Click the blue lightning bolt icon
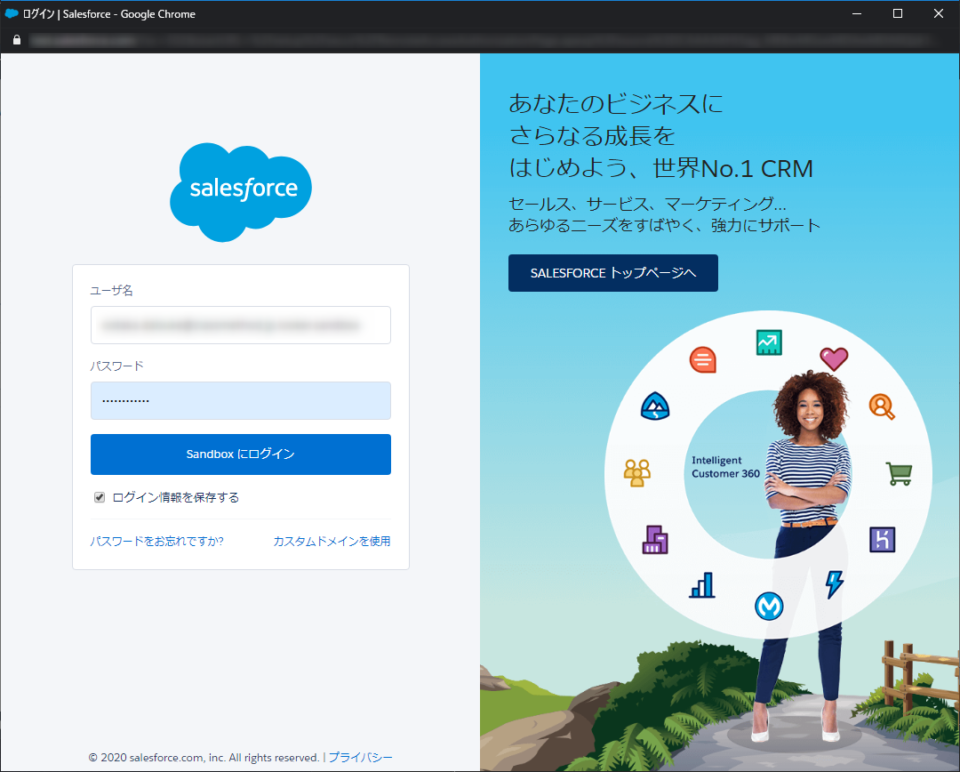This screenshot has height=772, width=960. click(834, 584)
